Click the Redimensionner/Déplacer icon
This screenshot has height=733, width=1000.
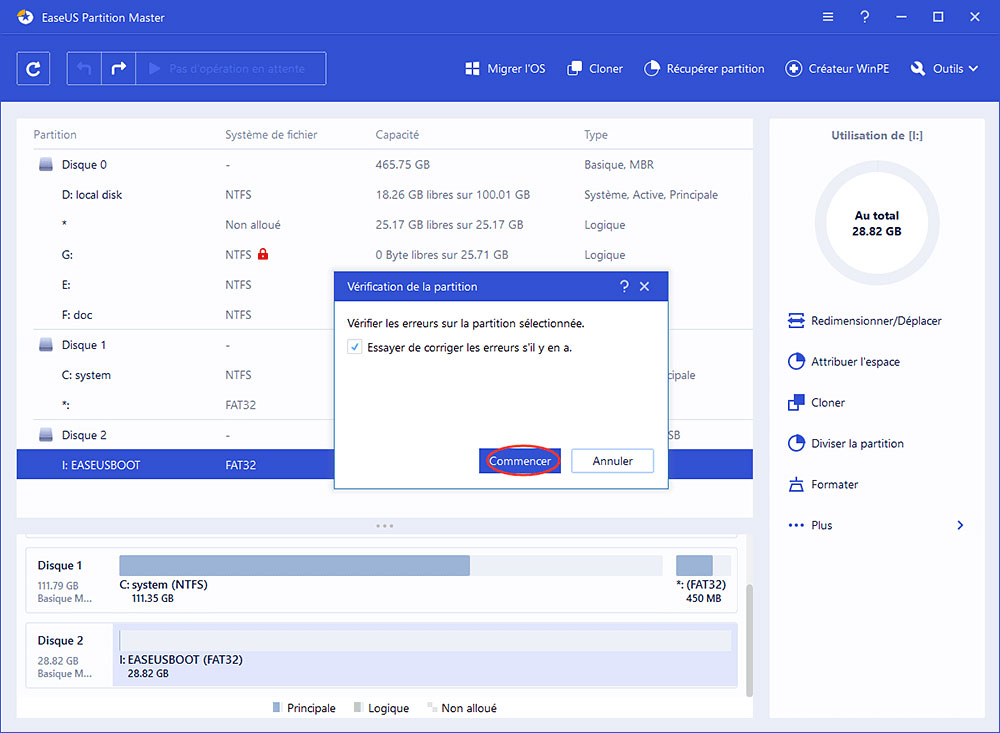pos(796,320)
